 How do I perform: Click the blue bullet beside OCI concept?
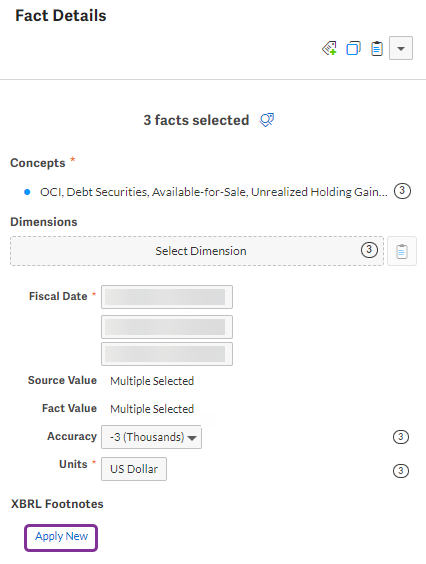tap(27, 192)
